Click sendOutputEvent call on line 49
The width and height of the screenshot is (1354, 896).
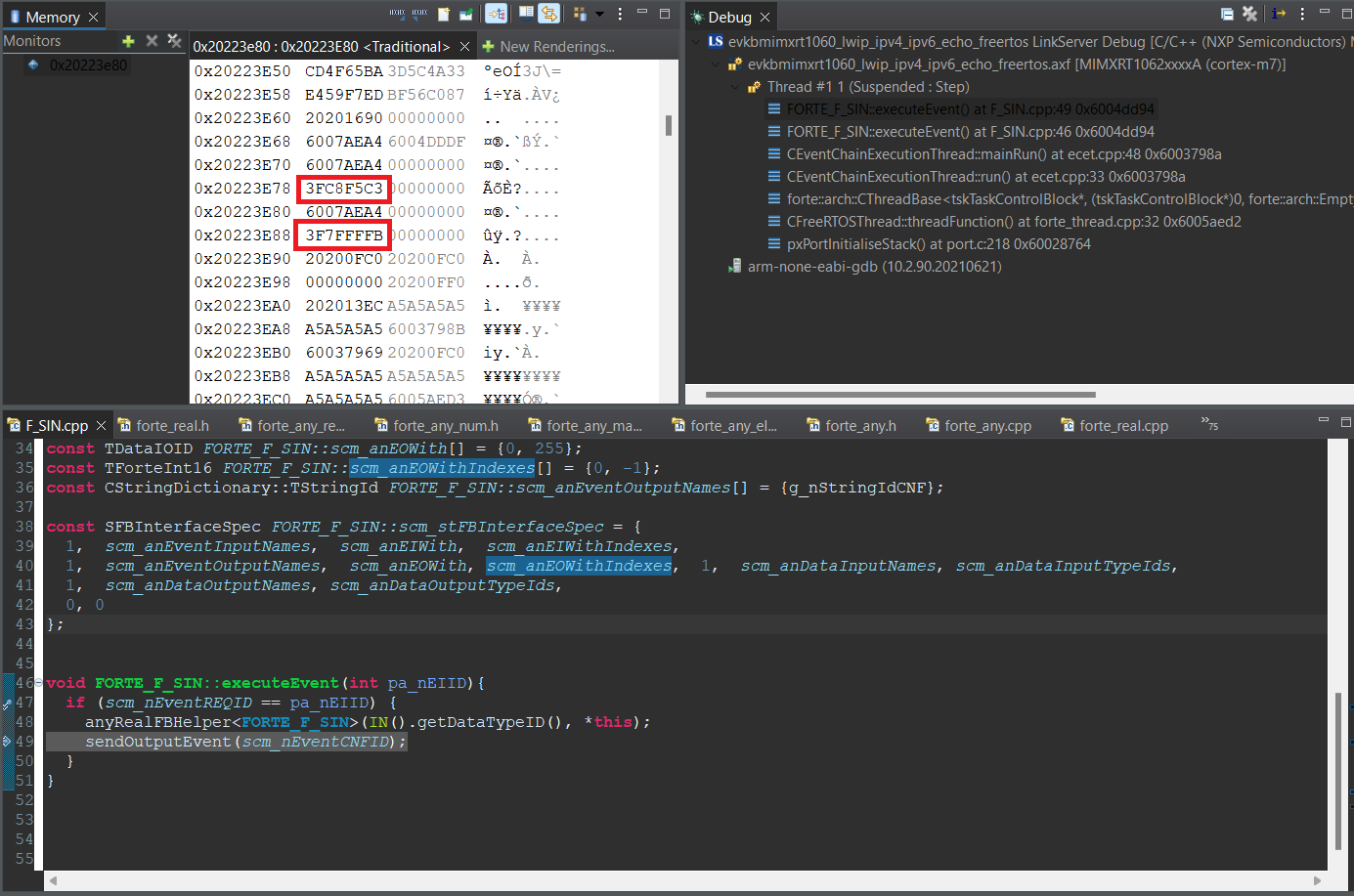click(x=244, y=742)
